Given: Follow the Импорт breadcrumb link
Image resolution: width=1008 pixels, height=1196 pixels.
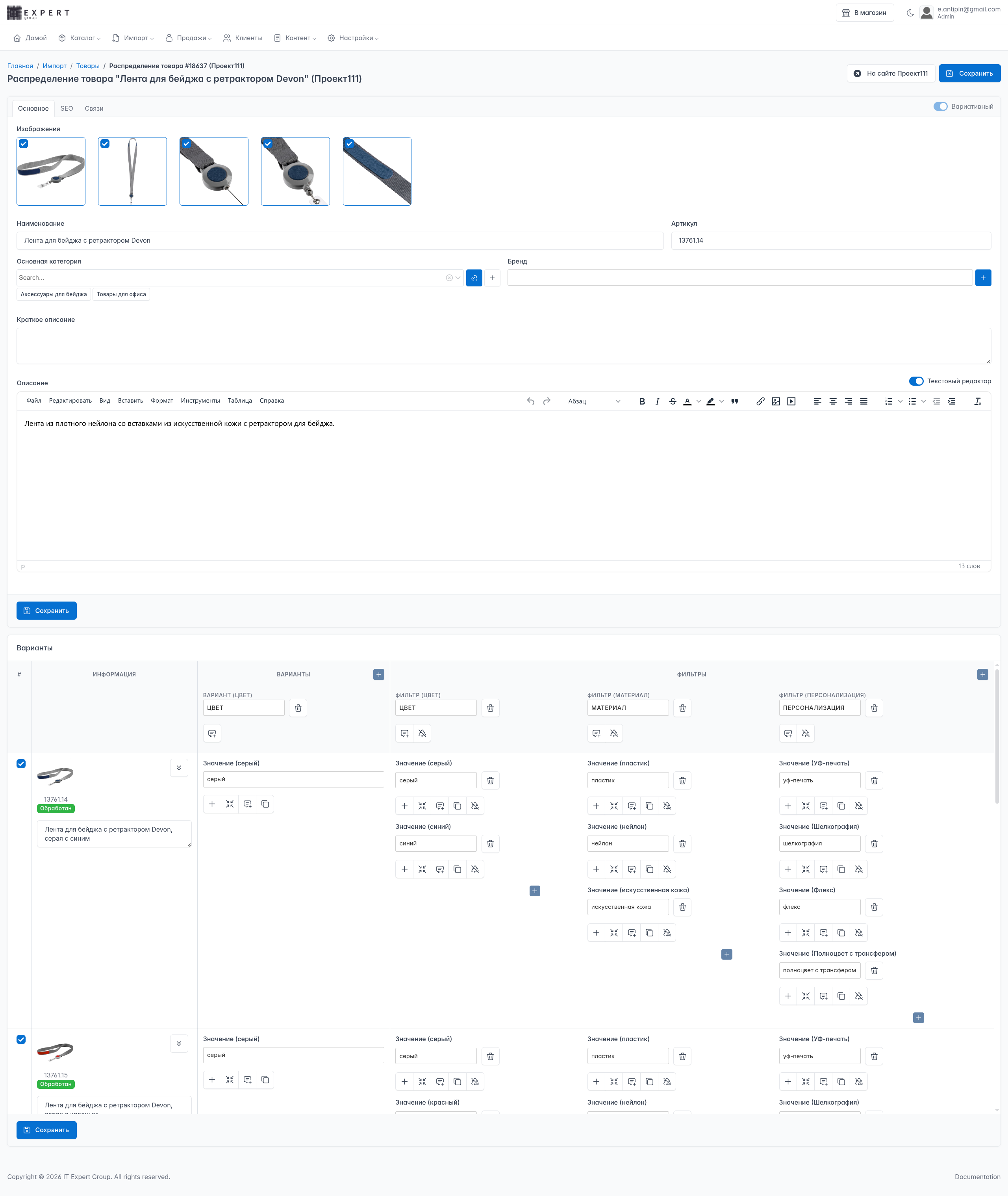Looking at the screenshot, I should point(54,66).
